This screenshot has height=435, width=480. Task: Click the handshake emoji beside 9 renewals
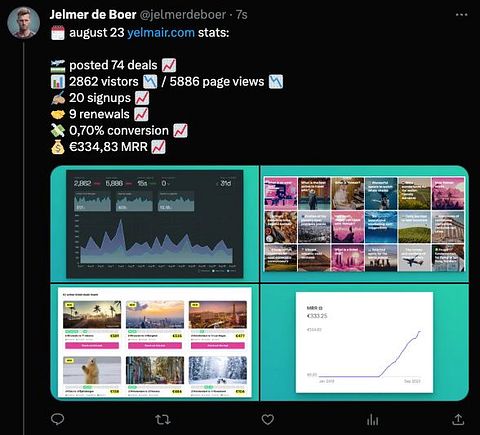point(58,115)
